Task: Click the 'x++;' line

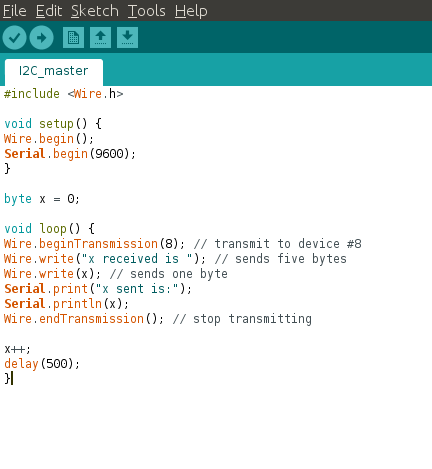Action: (18, 349)
